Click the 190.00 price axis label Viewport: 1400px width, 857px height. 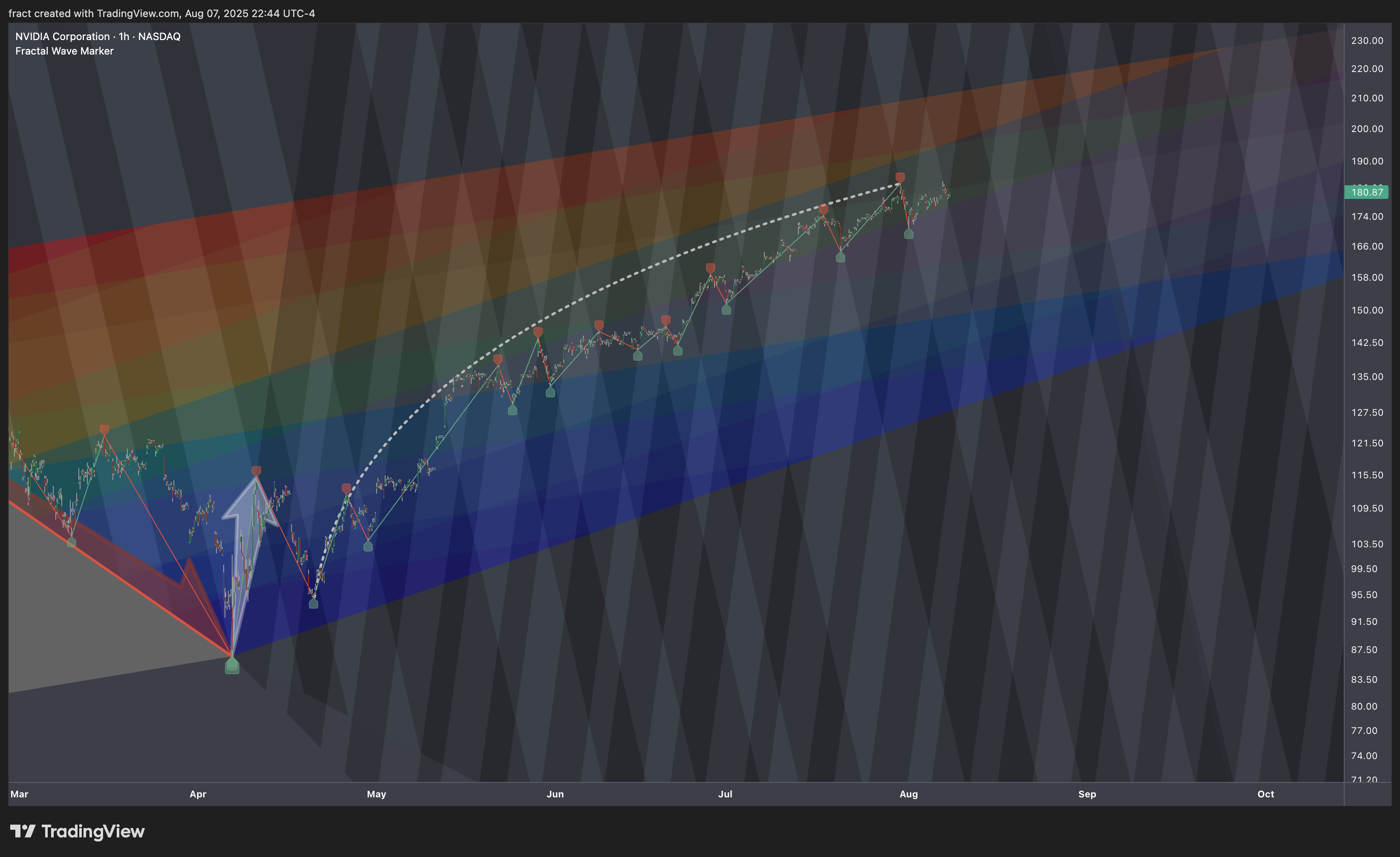[1367, 161]
